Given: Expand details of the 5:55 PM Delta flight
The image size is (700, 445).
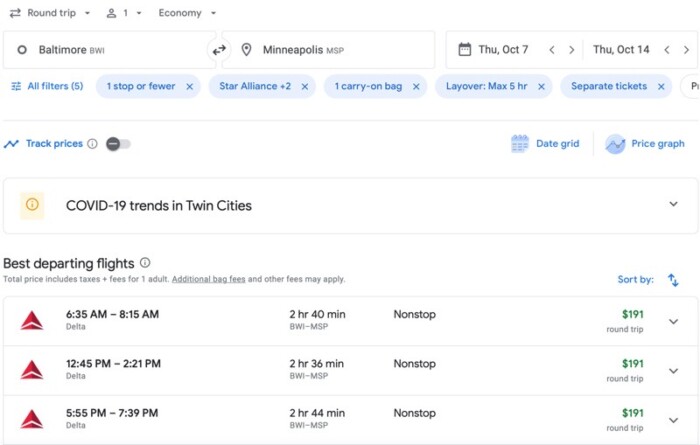Looking at the screenshot, I should (673, 420).
